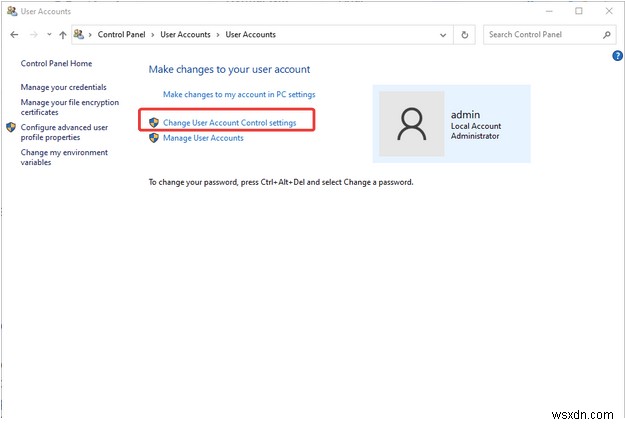The image size is (625, 425).
Task: Select Control Panel in breadcrumb path
Action: [121, 35]
